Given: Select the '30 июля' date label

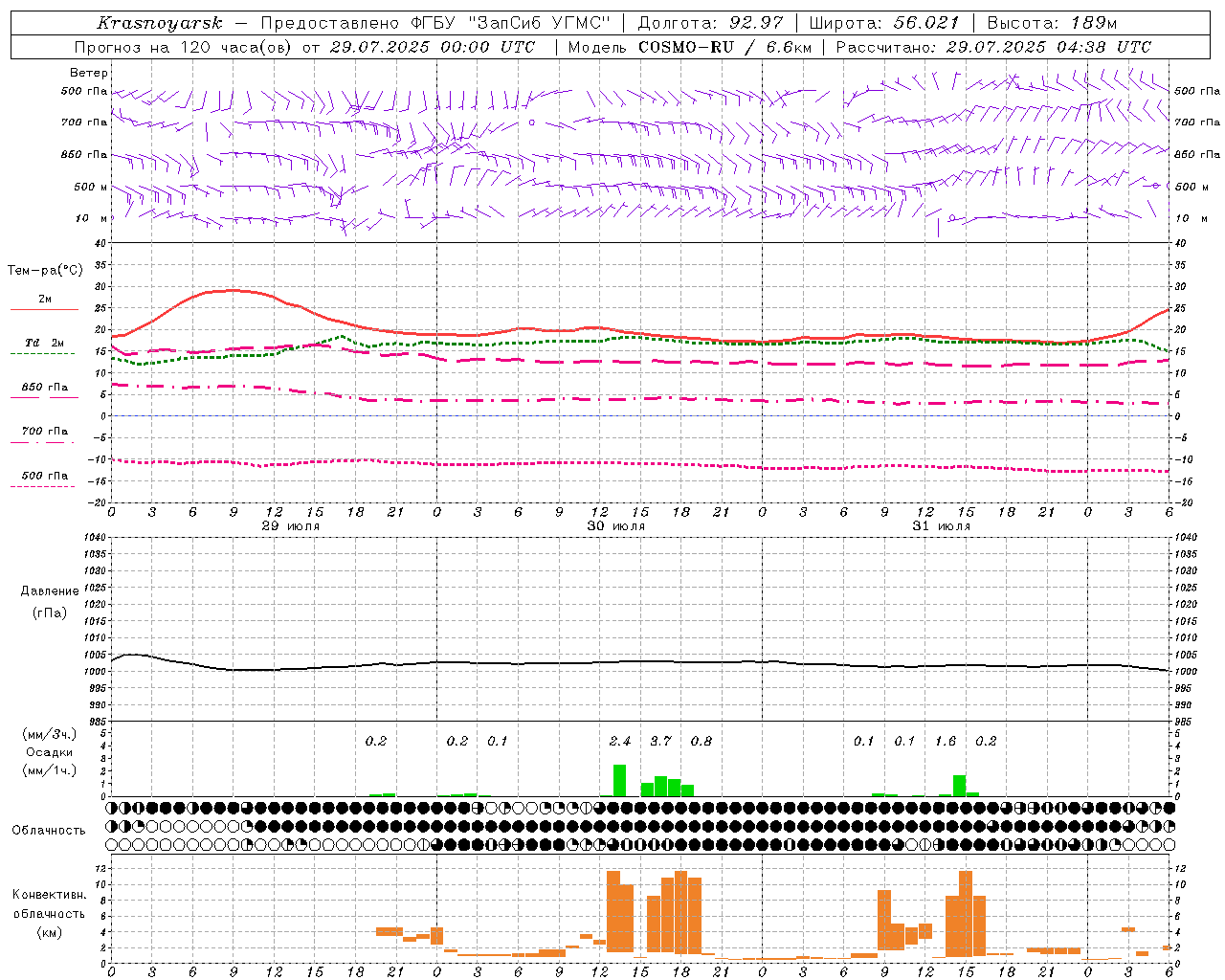Looking at the screenshot, I should click(616, 526).
